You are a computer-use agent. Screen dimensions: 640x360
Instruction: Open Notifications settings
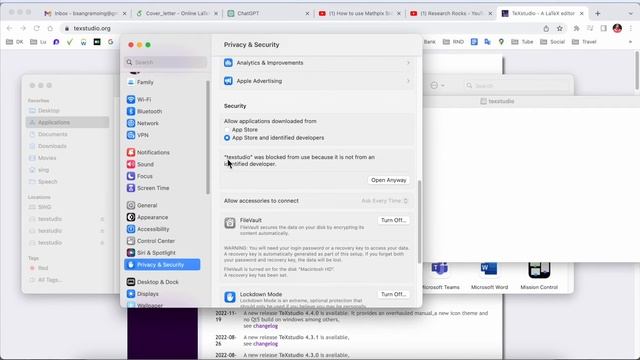pos(148,152)
